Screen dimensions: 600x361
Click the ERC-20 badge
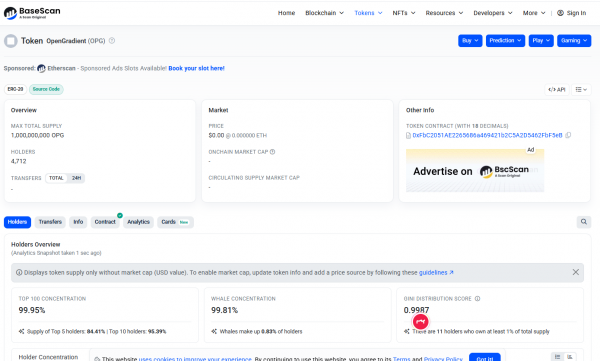click(15, 89)
